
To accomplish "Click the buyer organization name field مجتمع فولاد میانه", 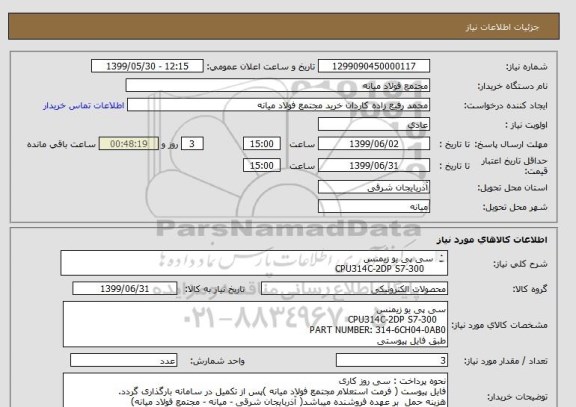I will coord(278,85).
